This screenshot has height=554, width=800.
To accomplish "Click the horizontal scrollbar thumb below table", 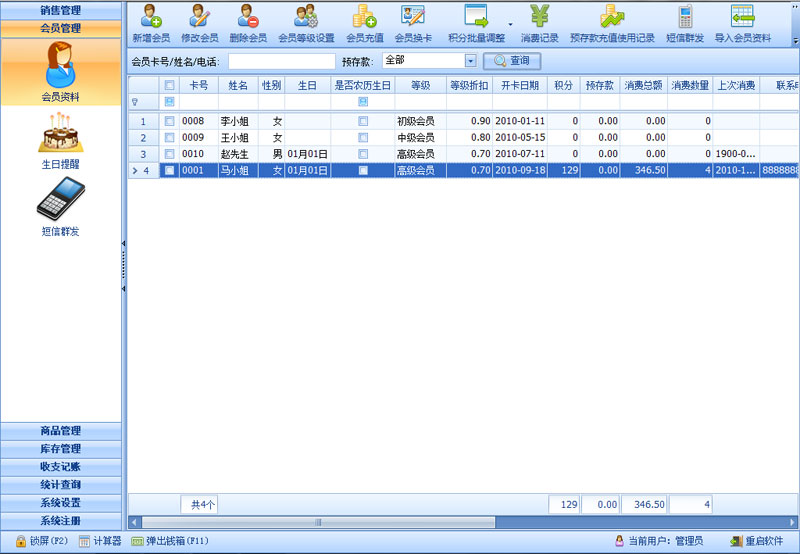I will coord(318,522).
